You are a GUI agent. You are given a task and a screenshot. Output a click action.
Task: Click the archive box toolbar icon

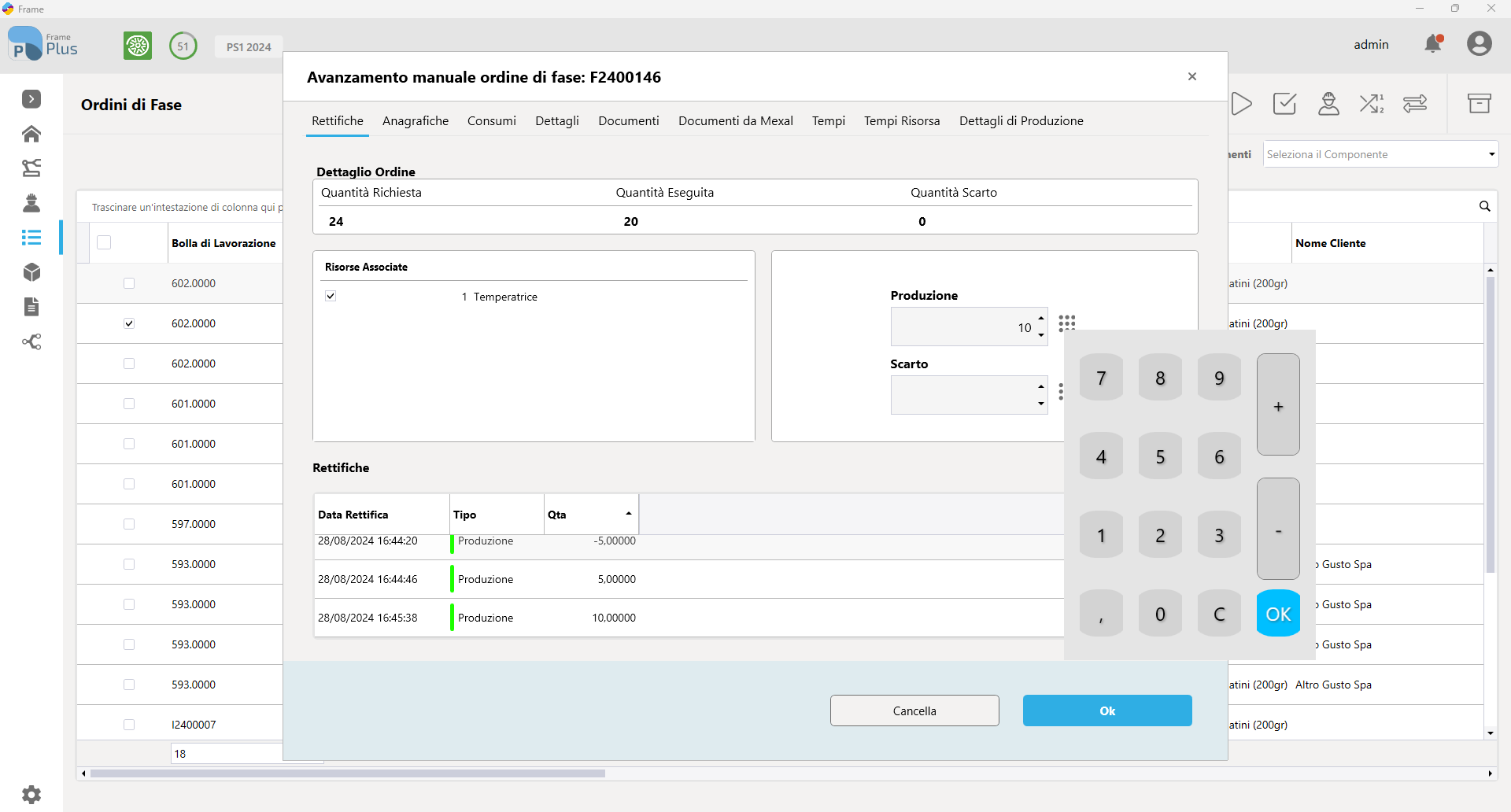click(x=1479, y=104)
